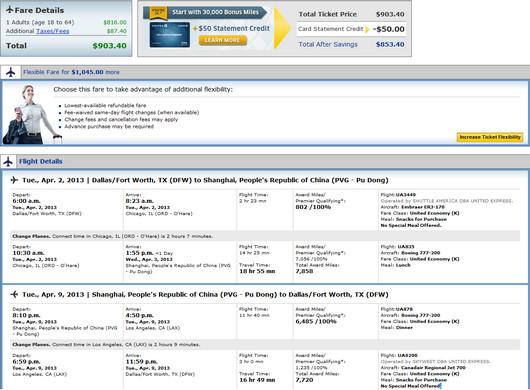
Task: Click the Meal: Lunch entry
Action: point(395,265)
